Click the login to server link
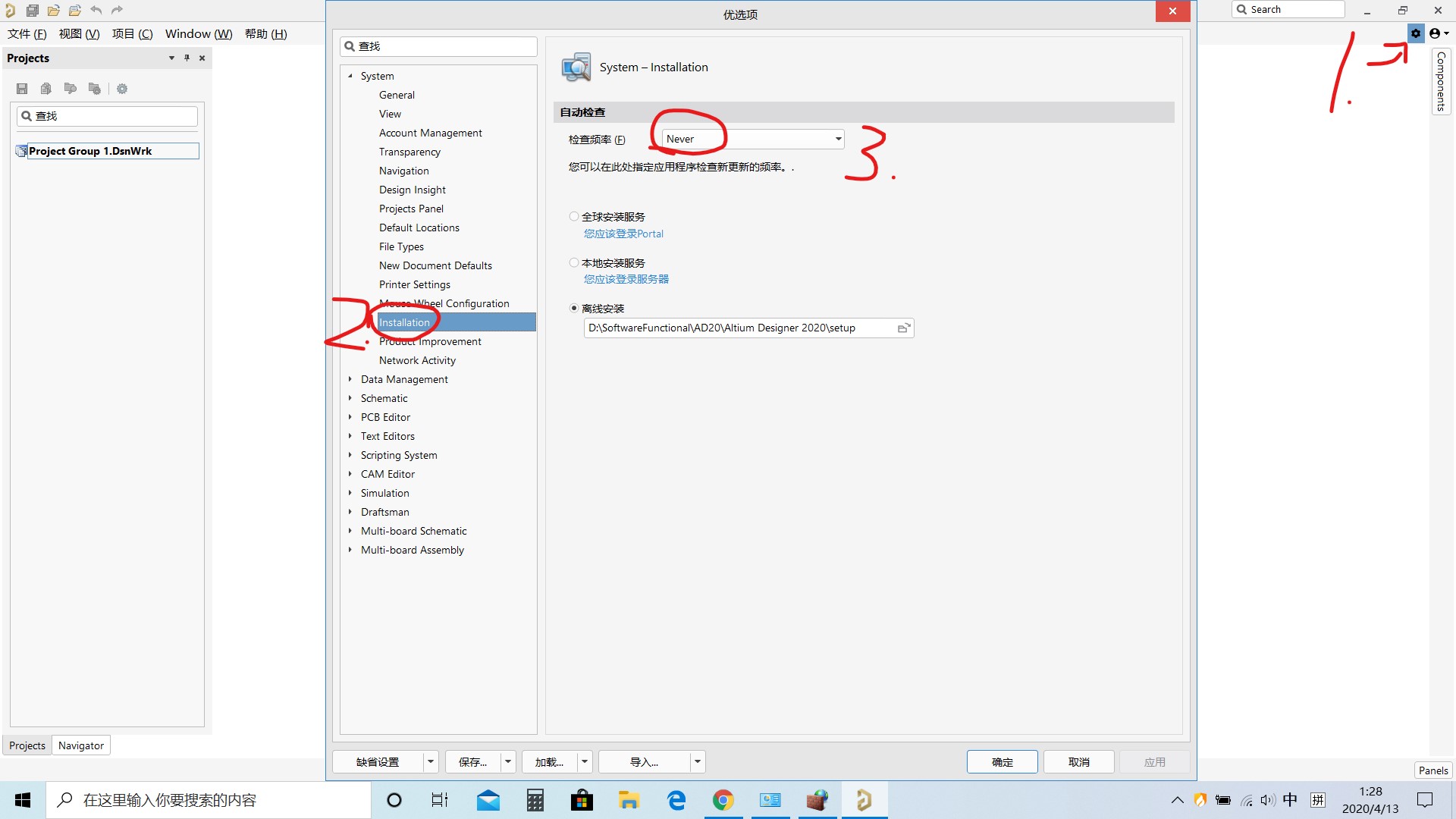 (x=626, y=280)
